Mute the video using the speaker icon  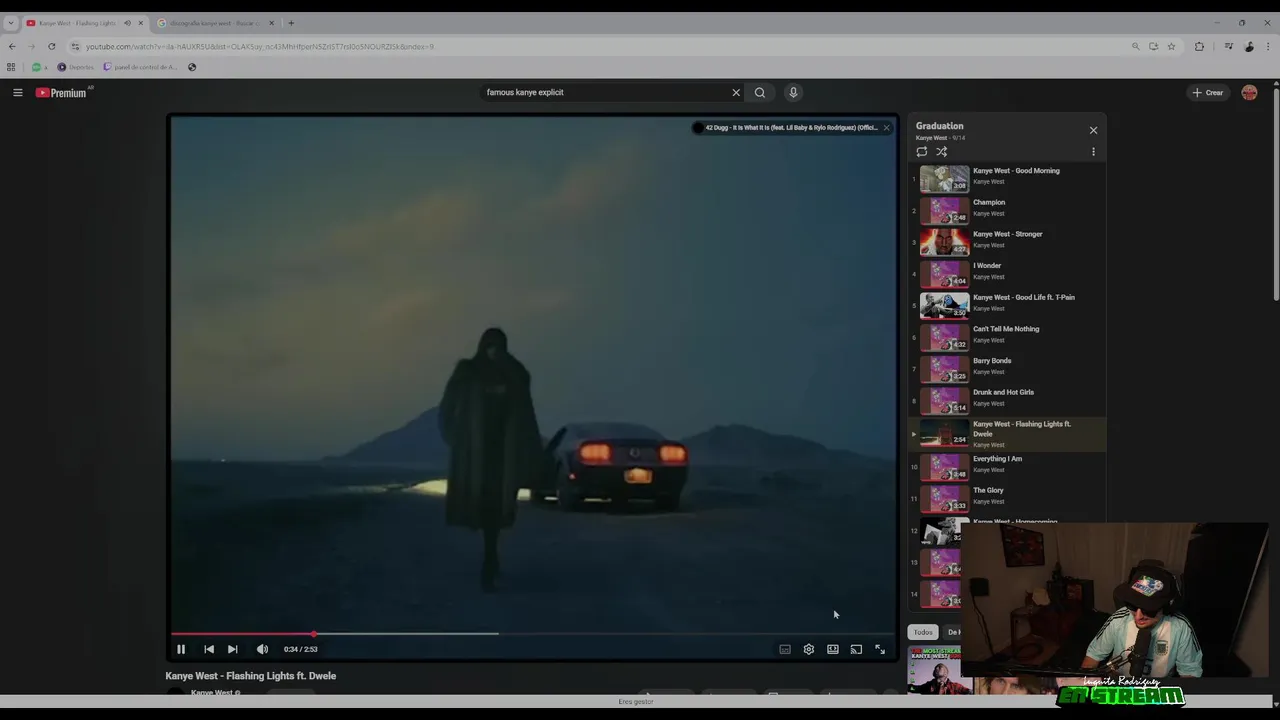point(262,649)
